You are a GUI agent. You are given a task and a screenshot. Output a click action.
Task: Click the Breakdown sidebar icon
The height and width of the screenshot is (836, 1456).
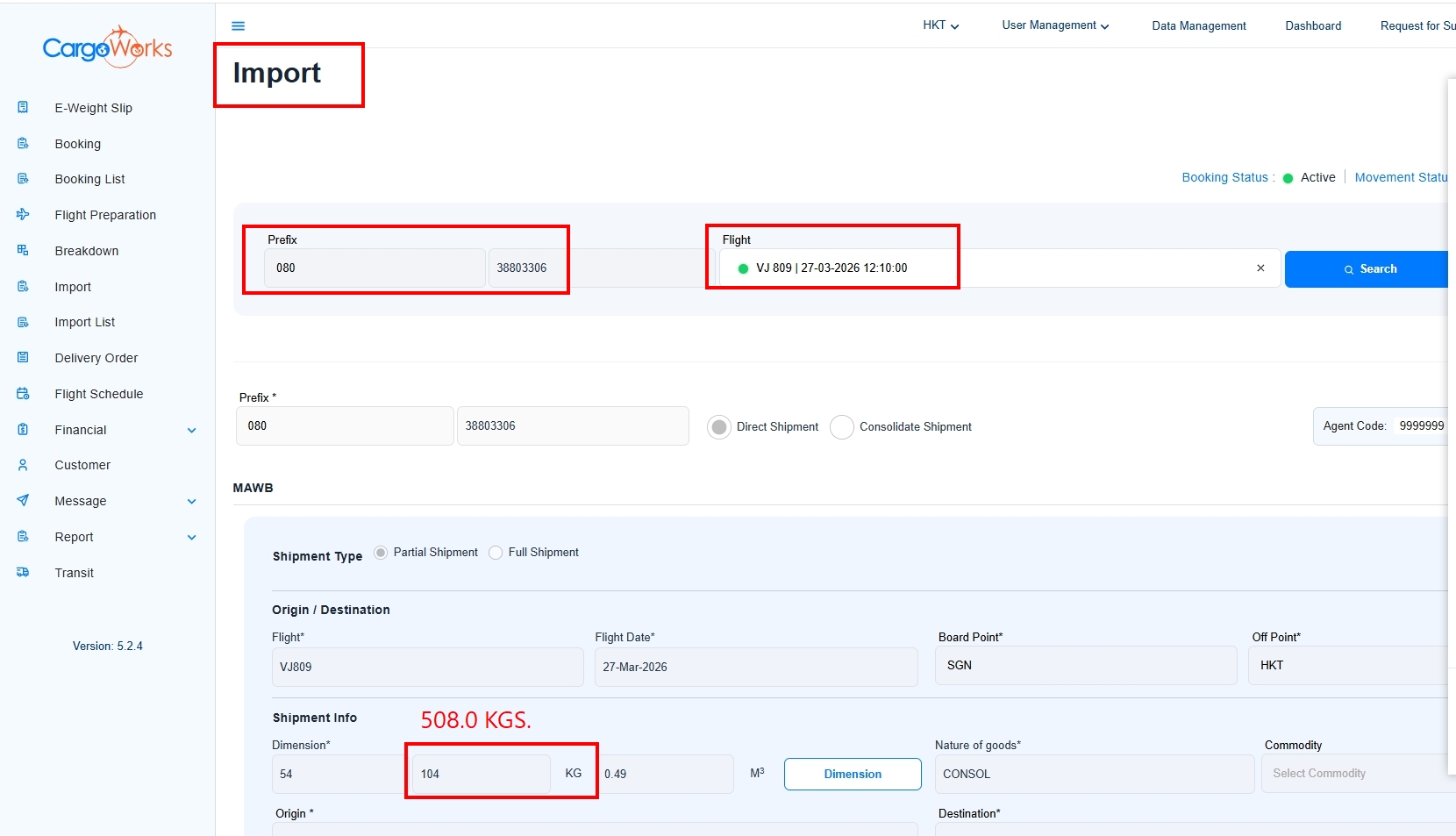coord(24,251)
